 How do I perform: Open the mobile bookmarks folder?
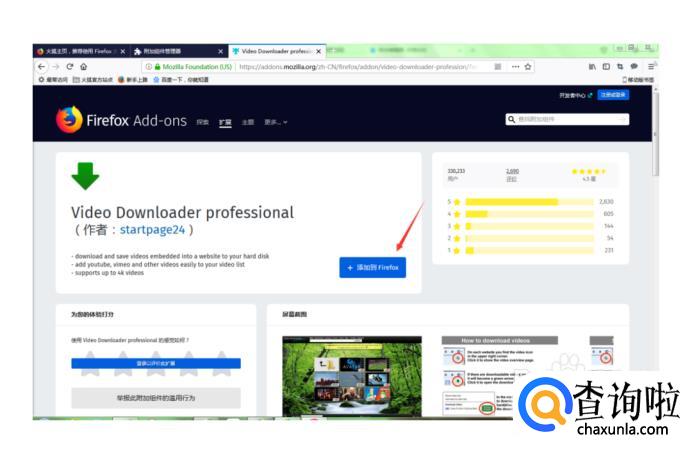point(638,79)
